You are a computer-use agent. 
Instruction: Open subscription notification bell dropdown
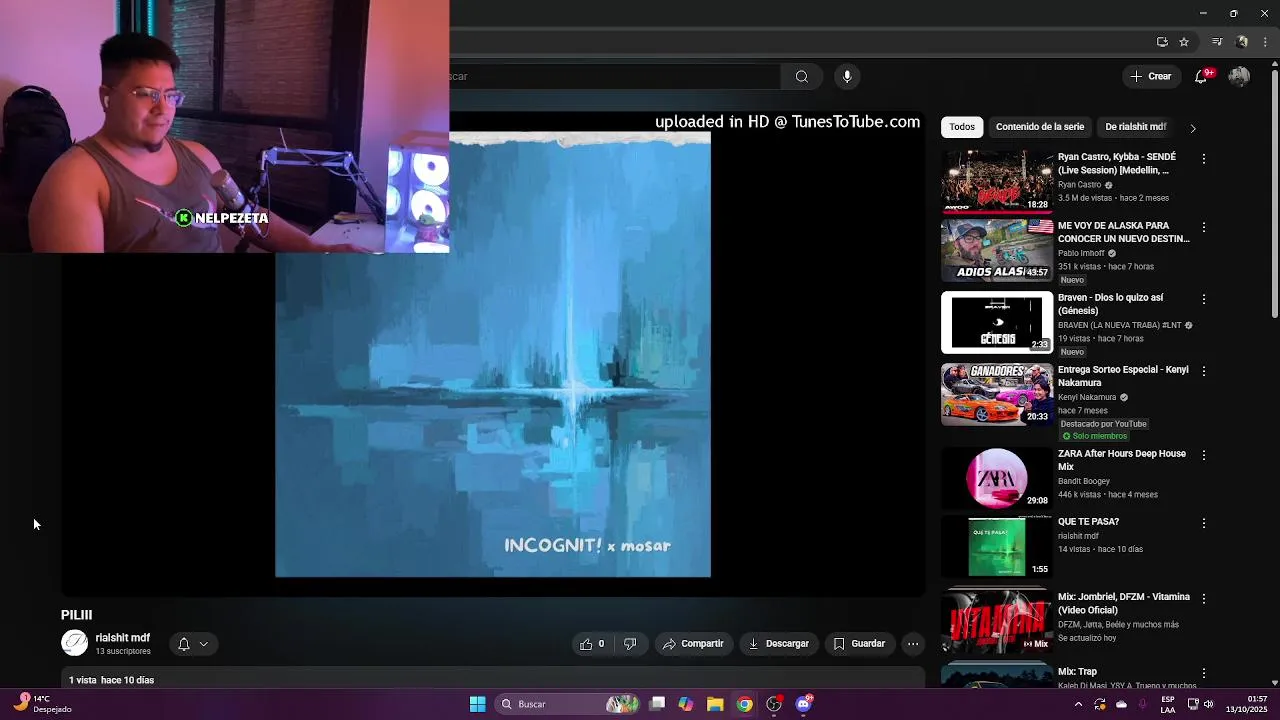[192, 644]
